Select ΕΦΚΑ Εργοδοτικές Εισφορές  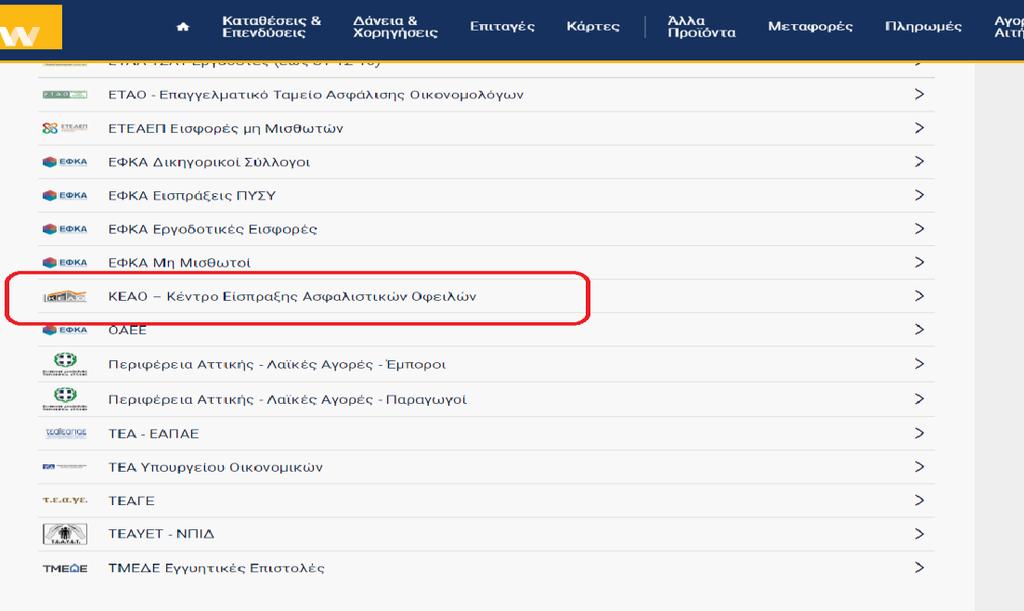coord(212,229)
